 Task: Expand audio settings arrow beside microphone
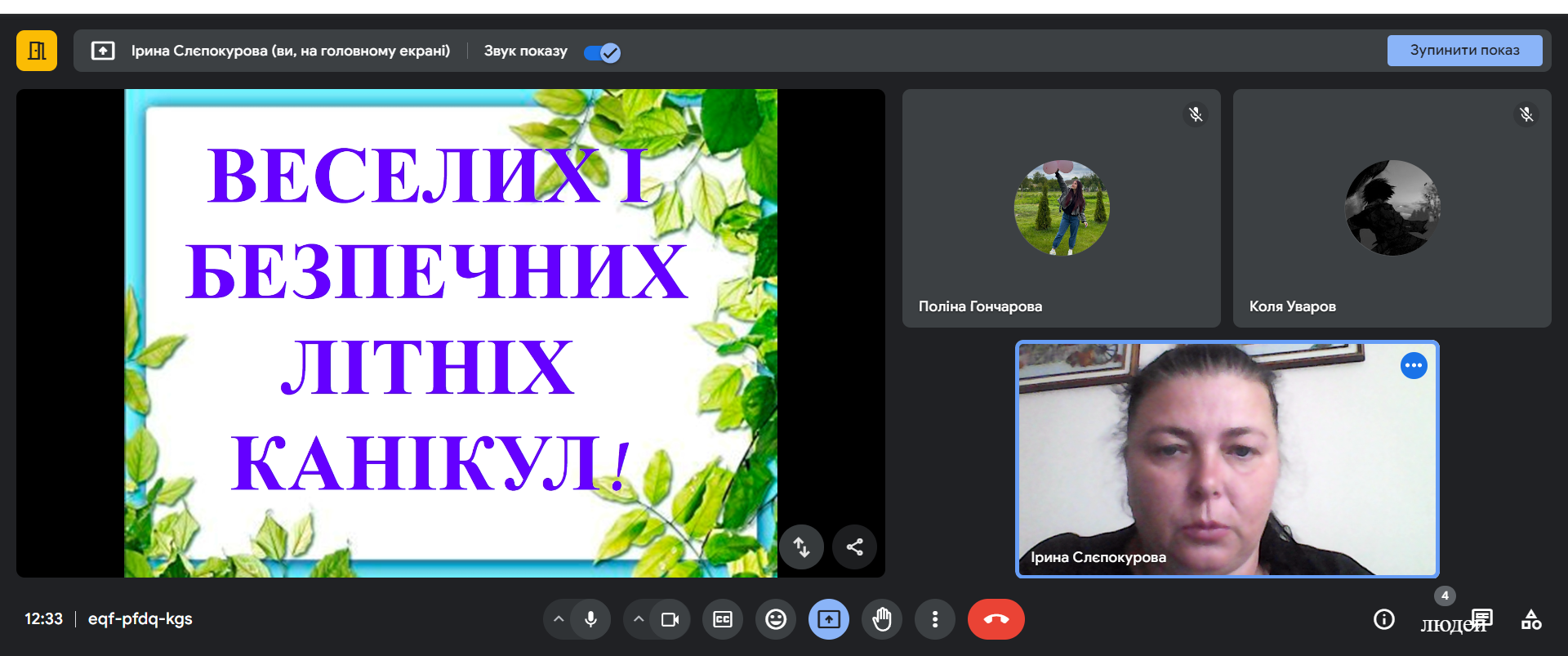tap(559, 619)
